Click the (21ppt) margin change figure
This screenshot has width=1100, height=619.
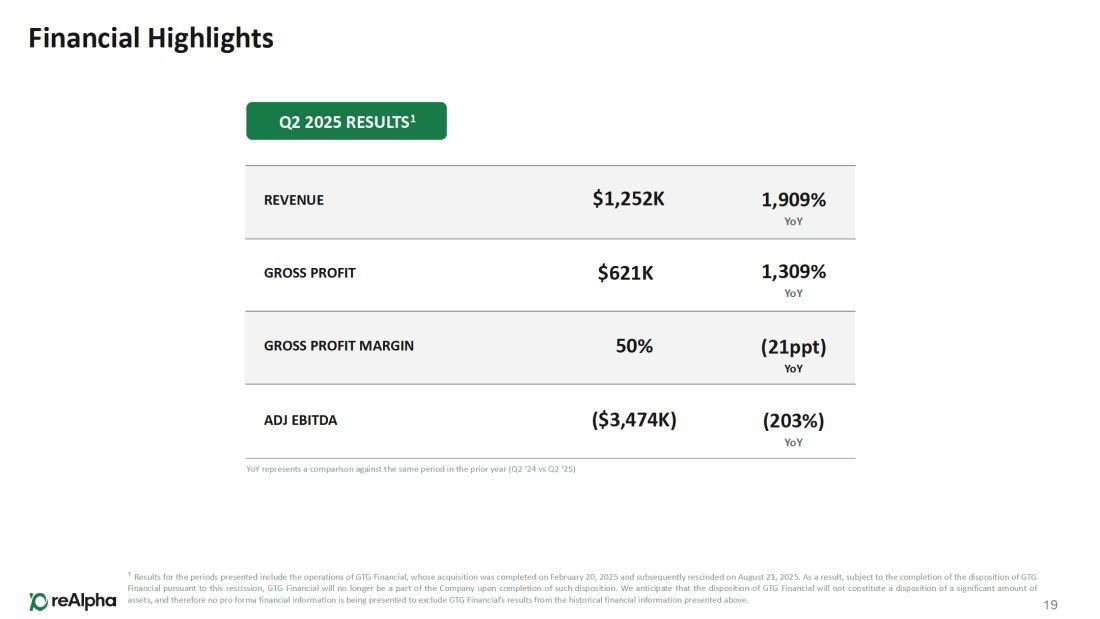(793, 347)
